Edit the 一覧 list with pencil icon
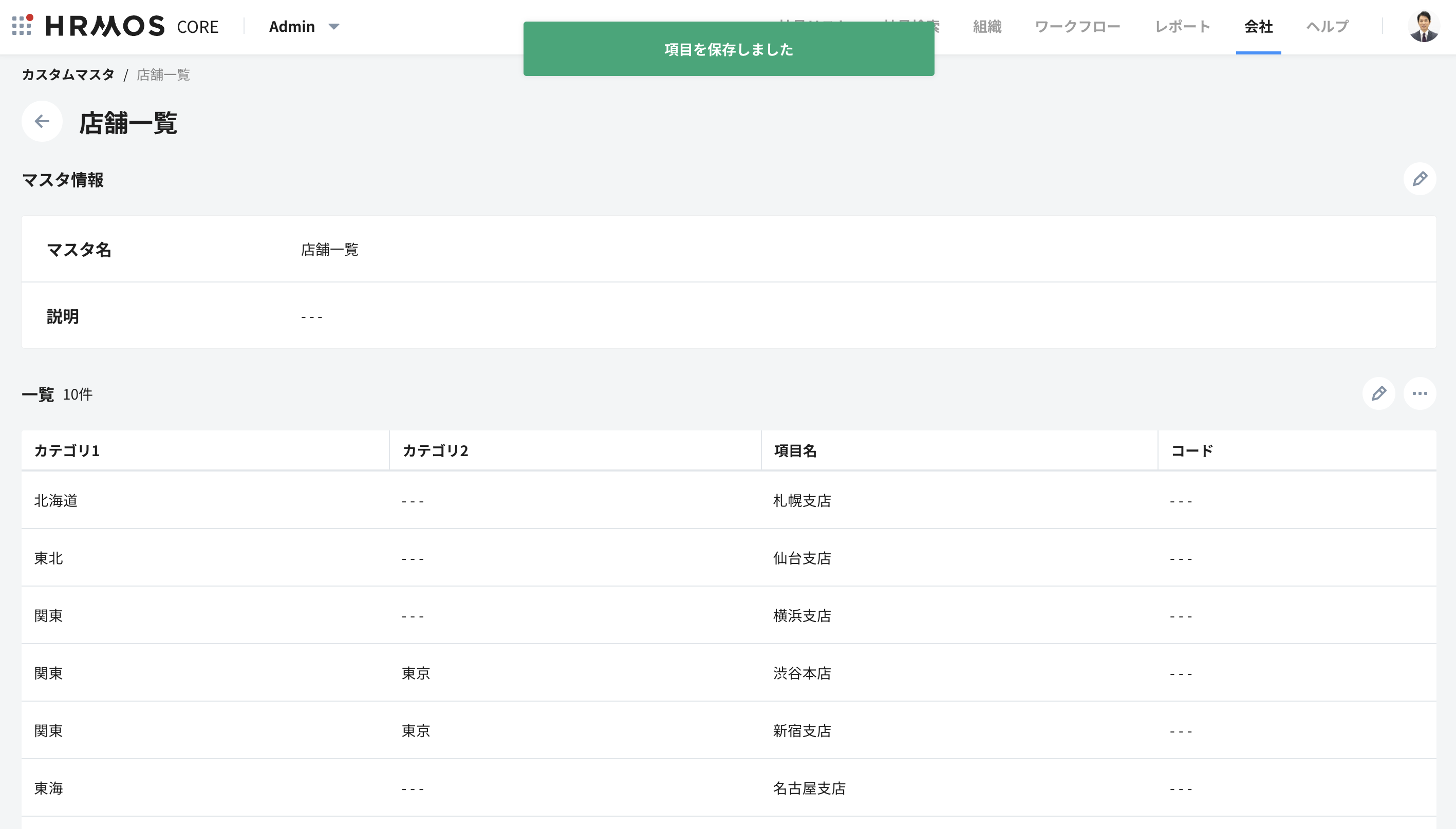Screen dimensions: 1456x829 [1378, 393]
